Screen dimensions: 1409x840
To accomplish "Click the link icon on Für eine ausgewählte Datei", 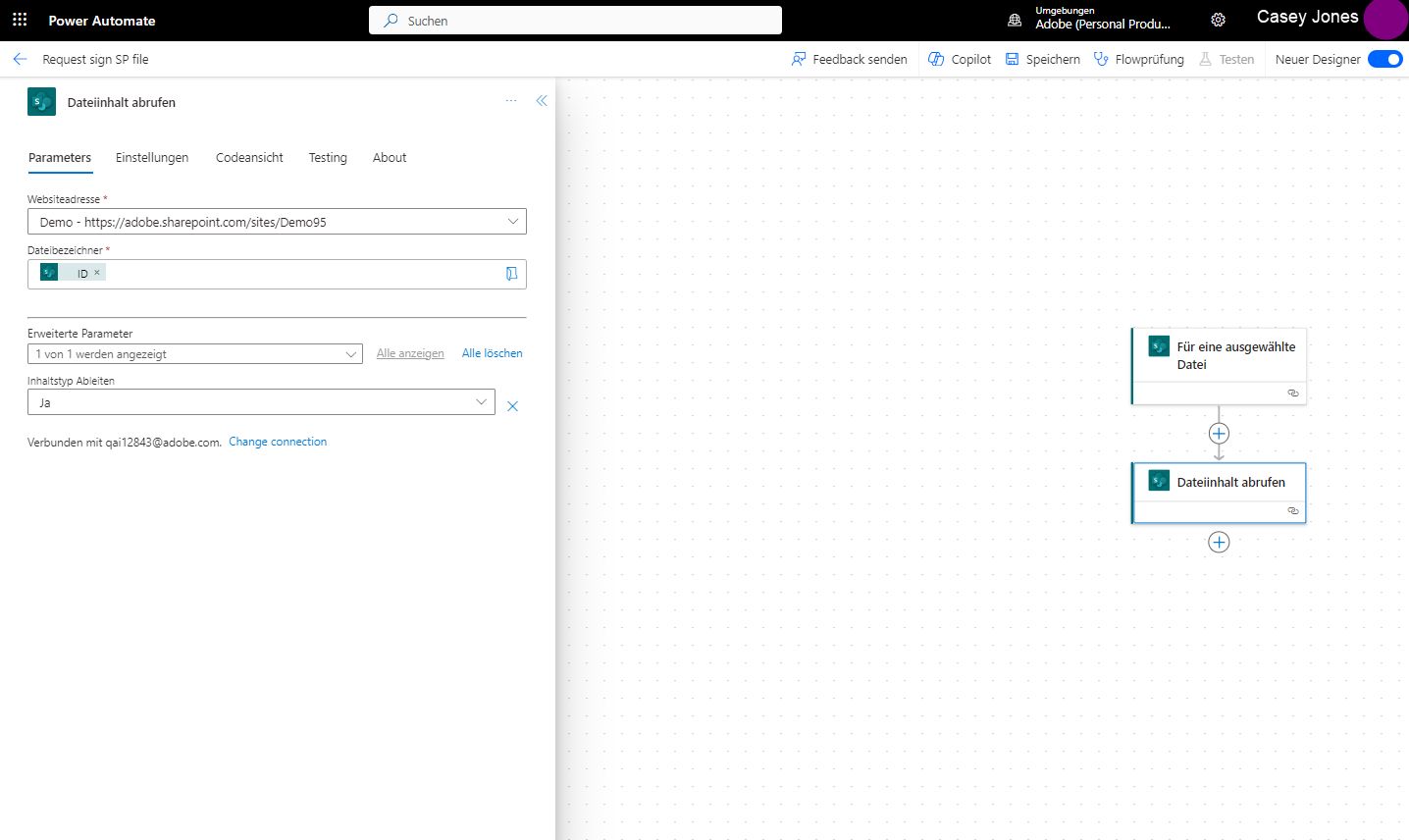I will click(1292, 393).
